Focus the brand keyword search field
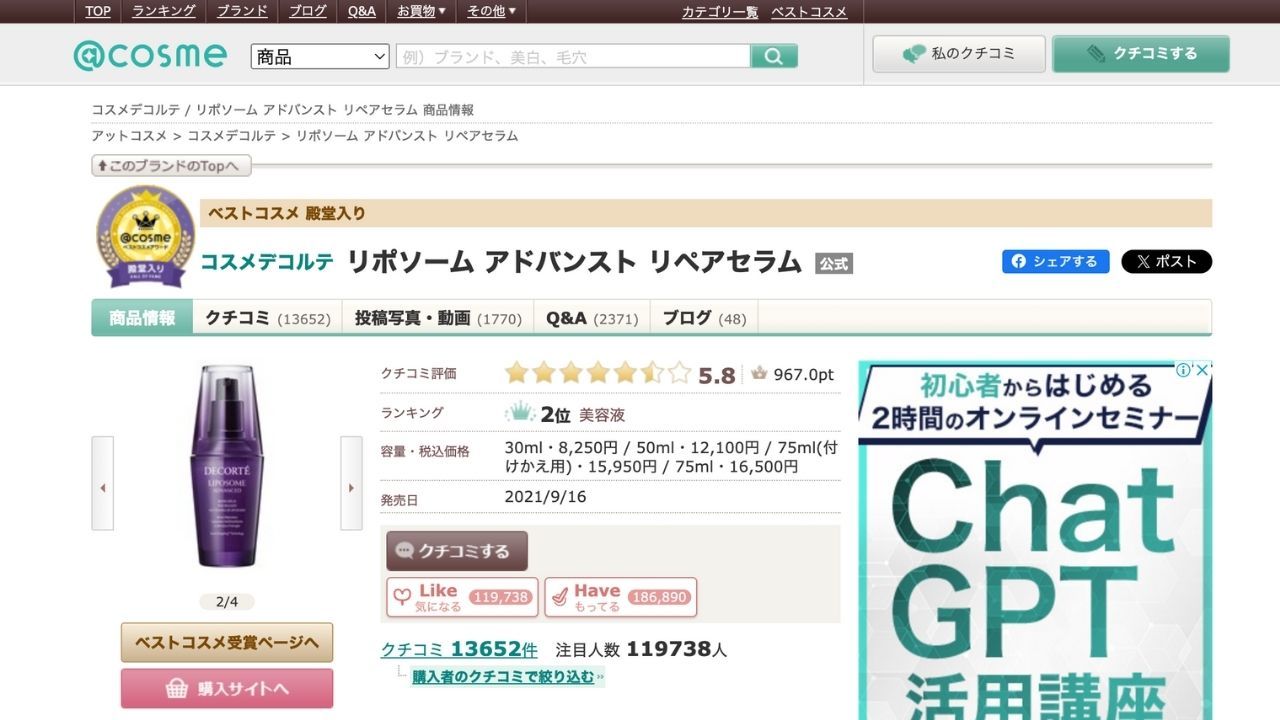The image size is (1280, 720). tap(573, 56)
